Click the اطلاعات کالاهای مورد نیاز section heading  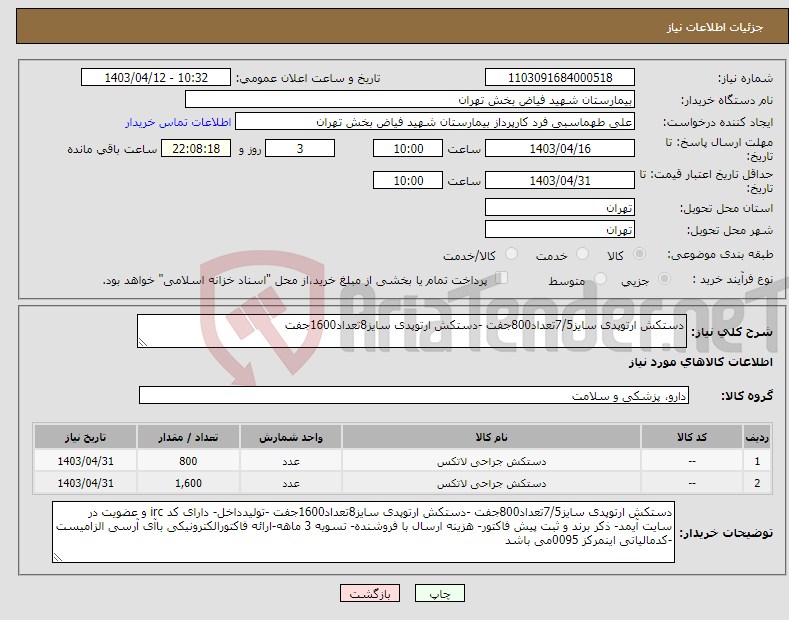[700, 362]
